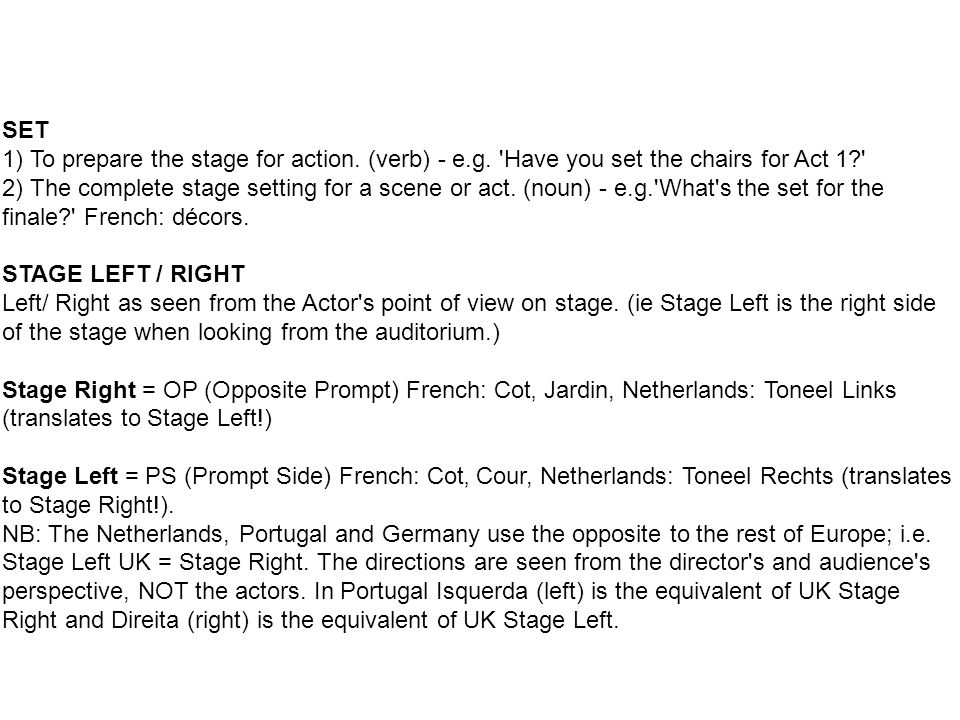Click the word décors
This screenshot has height=720, width=960.
click(210, 217)
